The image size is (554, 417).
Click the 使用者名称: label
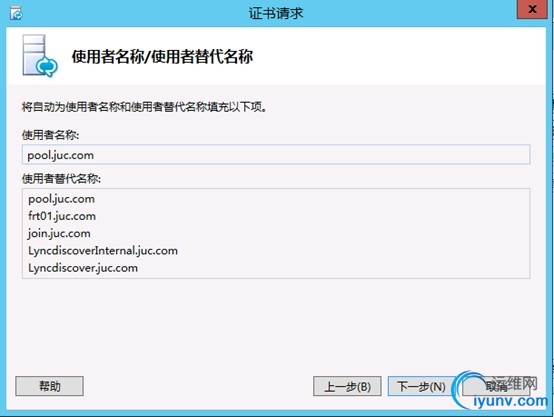51,134
